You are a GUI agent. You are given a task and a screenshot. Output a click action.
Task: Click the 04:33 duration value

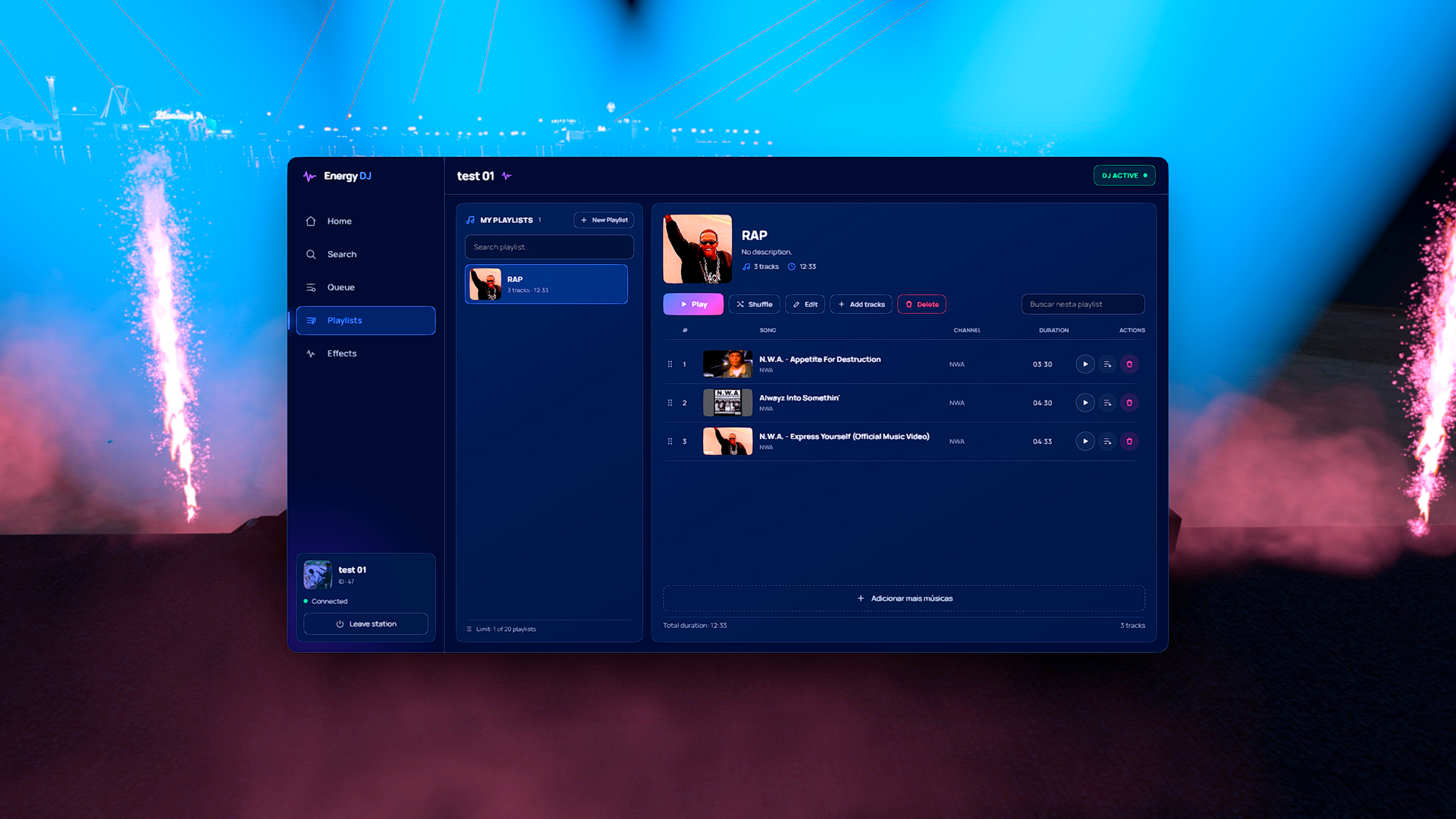point(1042,441)
